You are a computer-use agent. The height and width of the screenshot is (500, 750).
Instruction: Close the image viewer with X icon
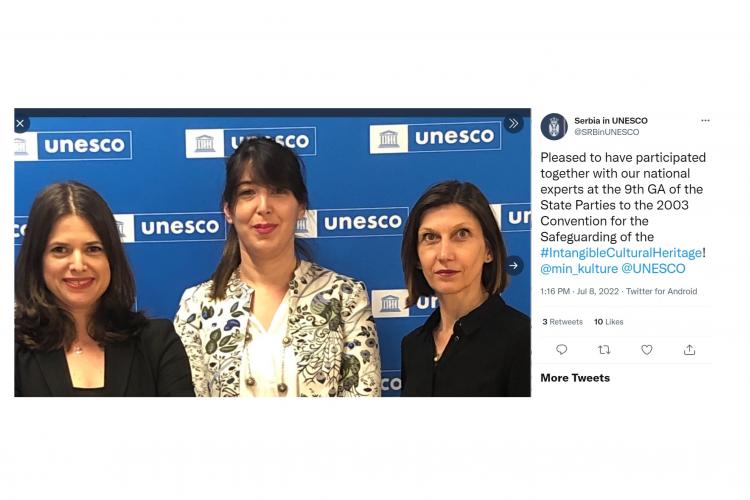point(20,123)
